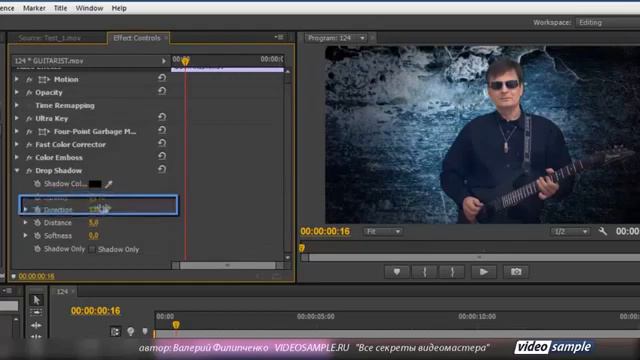Open the Fit zoom level dropdown
This screenshot has height=360, width=640.
(382, 232)
